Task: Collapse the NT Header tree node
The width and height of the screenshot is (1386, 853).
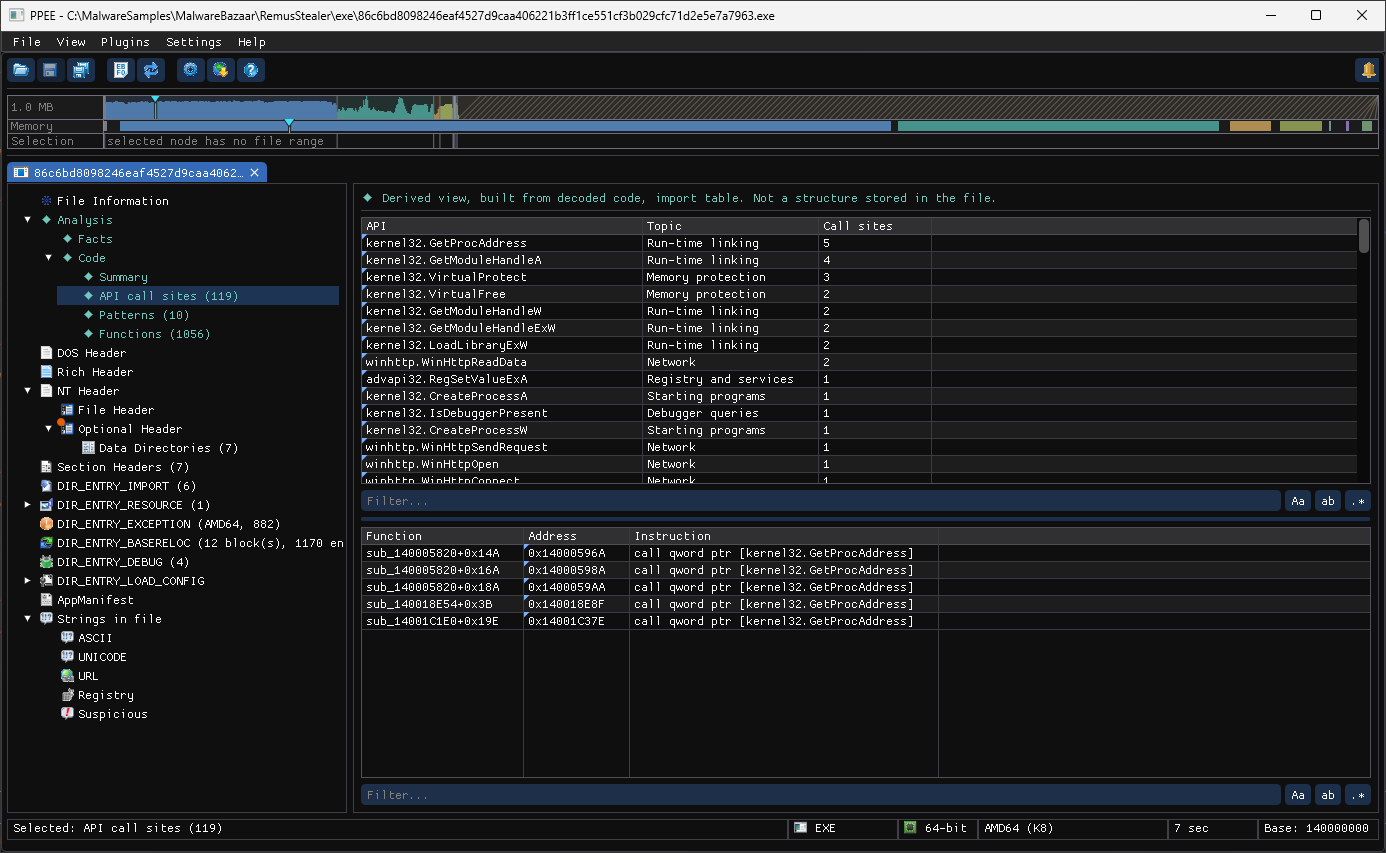Action: coord(28,391)
